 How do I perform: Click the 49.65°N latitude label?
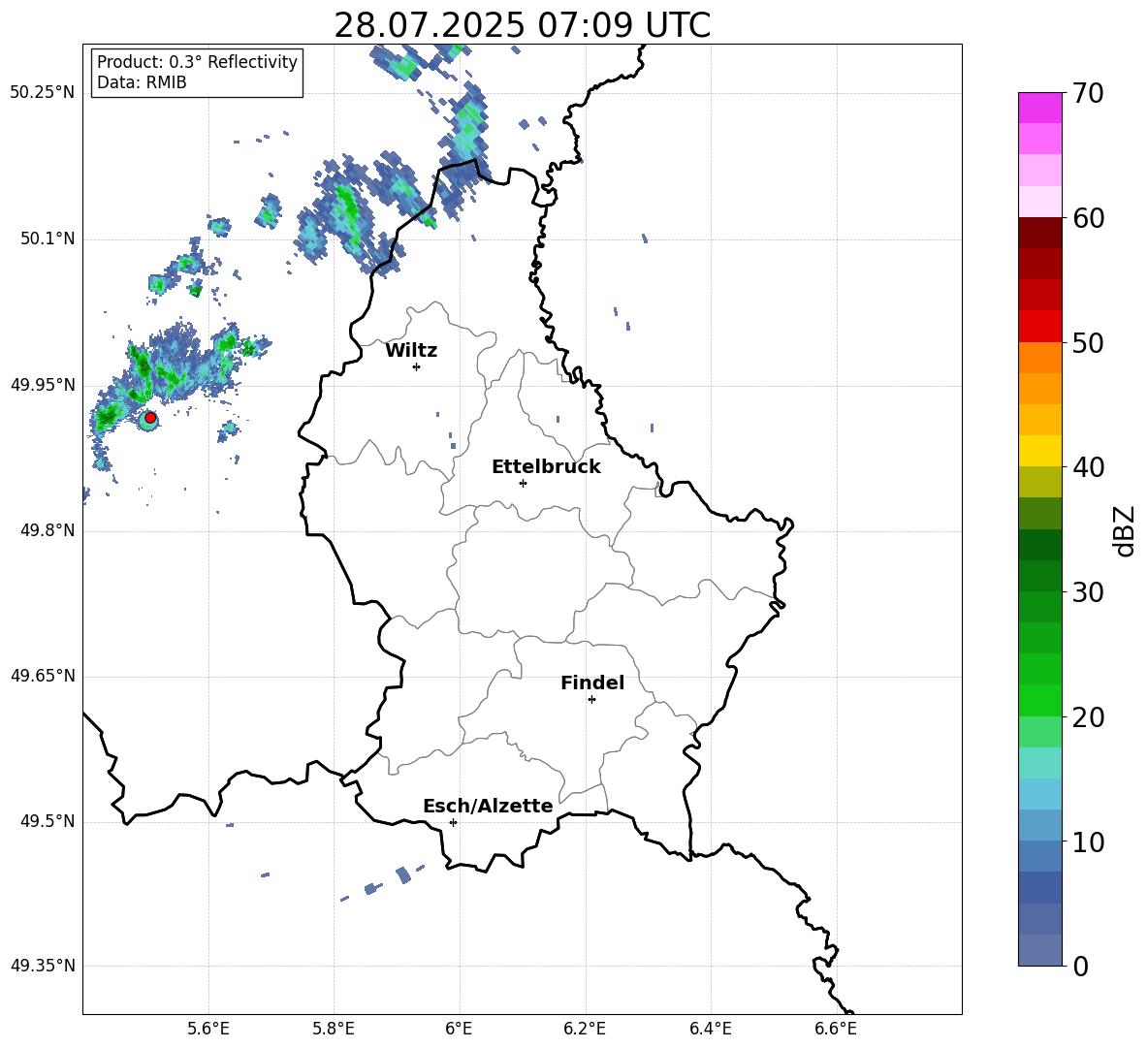click(x=43, y=676)
